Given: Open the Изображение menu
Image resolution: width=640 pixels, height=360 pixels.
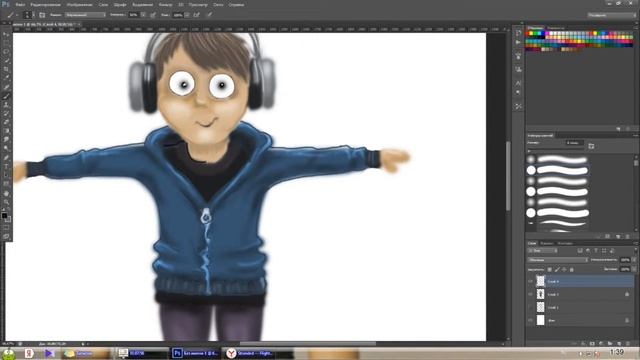Looking at the screenshot, I should click(80, 5).
